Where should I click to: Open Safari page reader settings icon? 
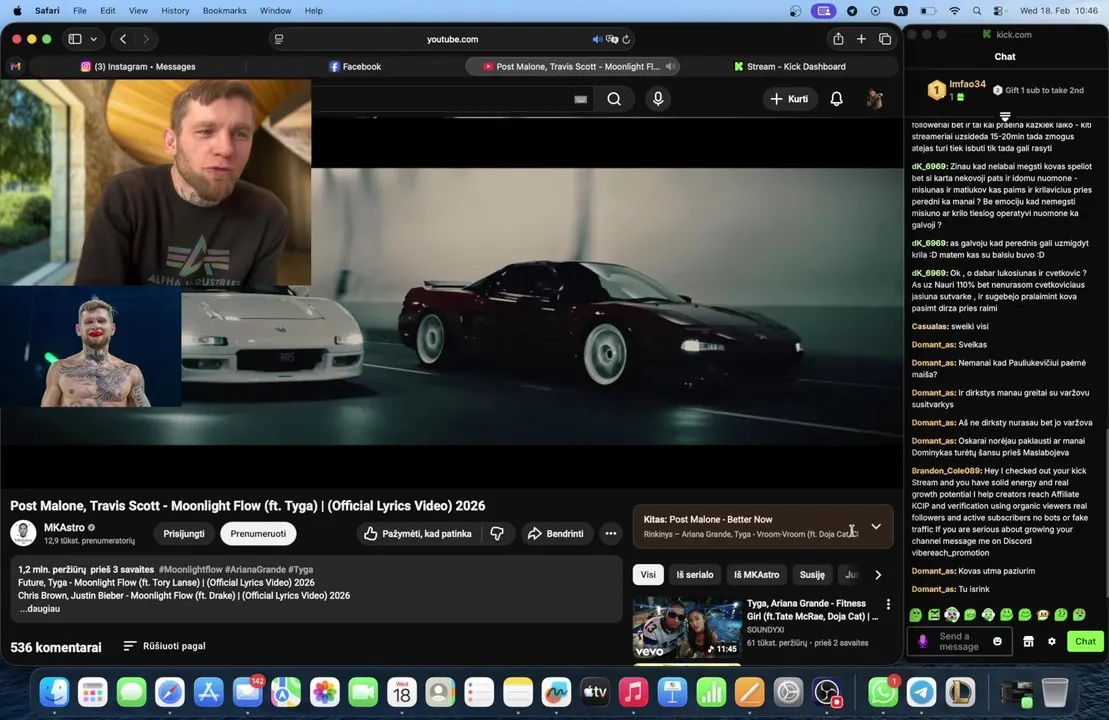point(279,39)
